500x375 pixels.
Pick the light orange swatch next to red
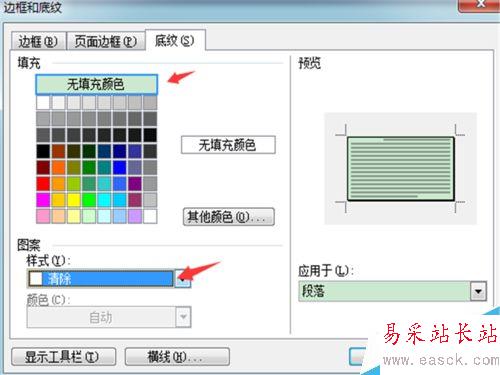point(58,184)
